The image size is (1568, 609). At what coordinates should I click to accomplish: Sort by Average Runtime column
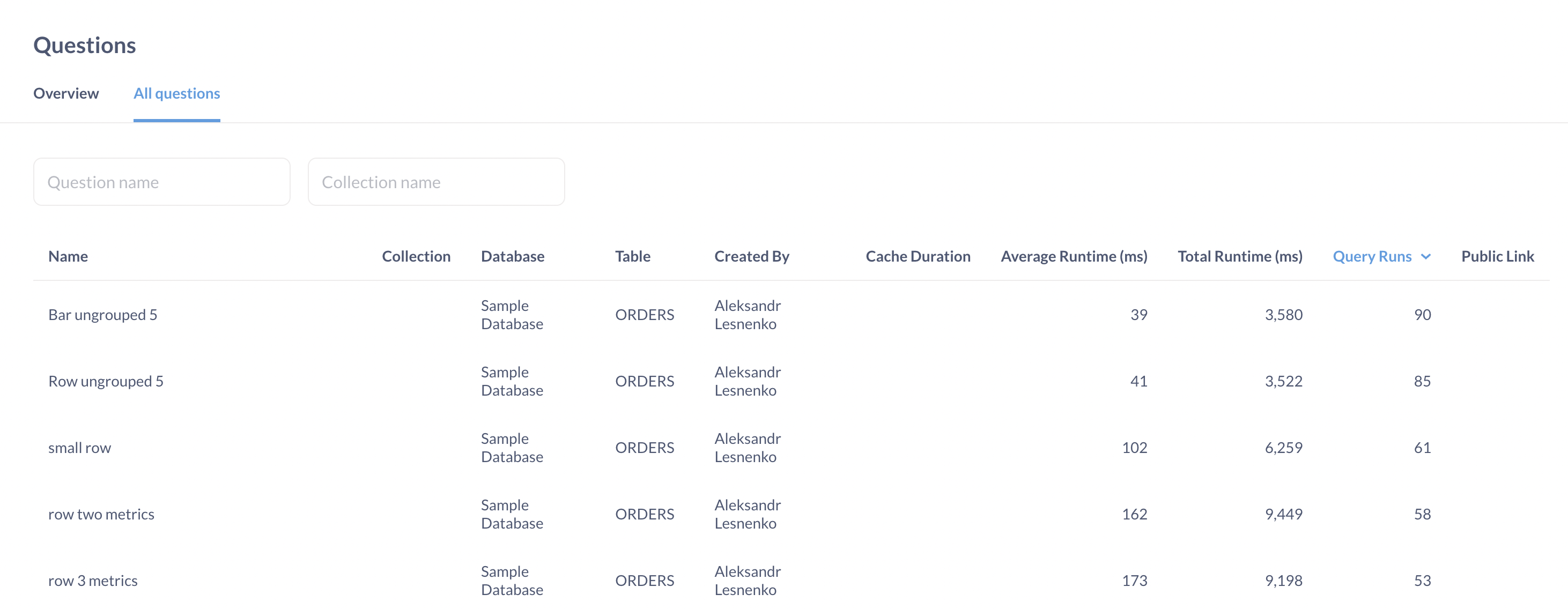pos(1073,256)
